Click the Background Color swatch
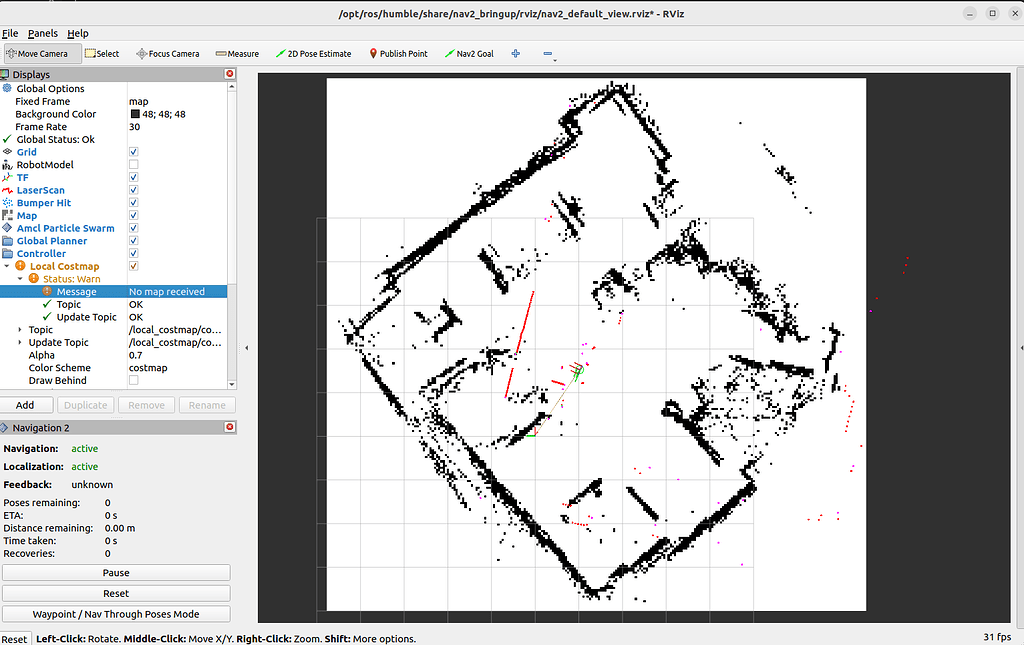This screenshot has width=1024, height=645. coord(135,114)
